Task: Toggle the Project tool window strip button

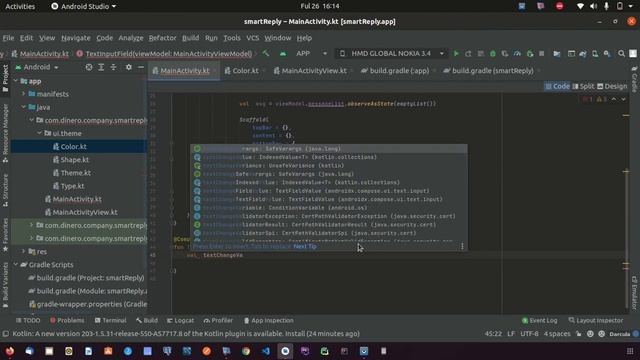Action: click(5, 78)
